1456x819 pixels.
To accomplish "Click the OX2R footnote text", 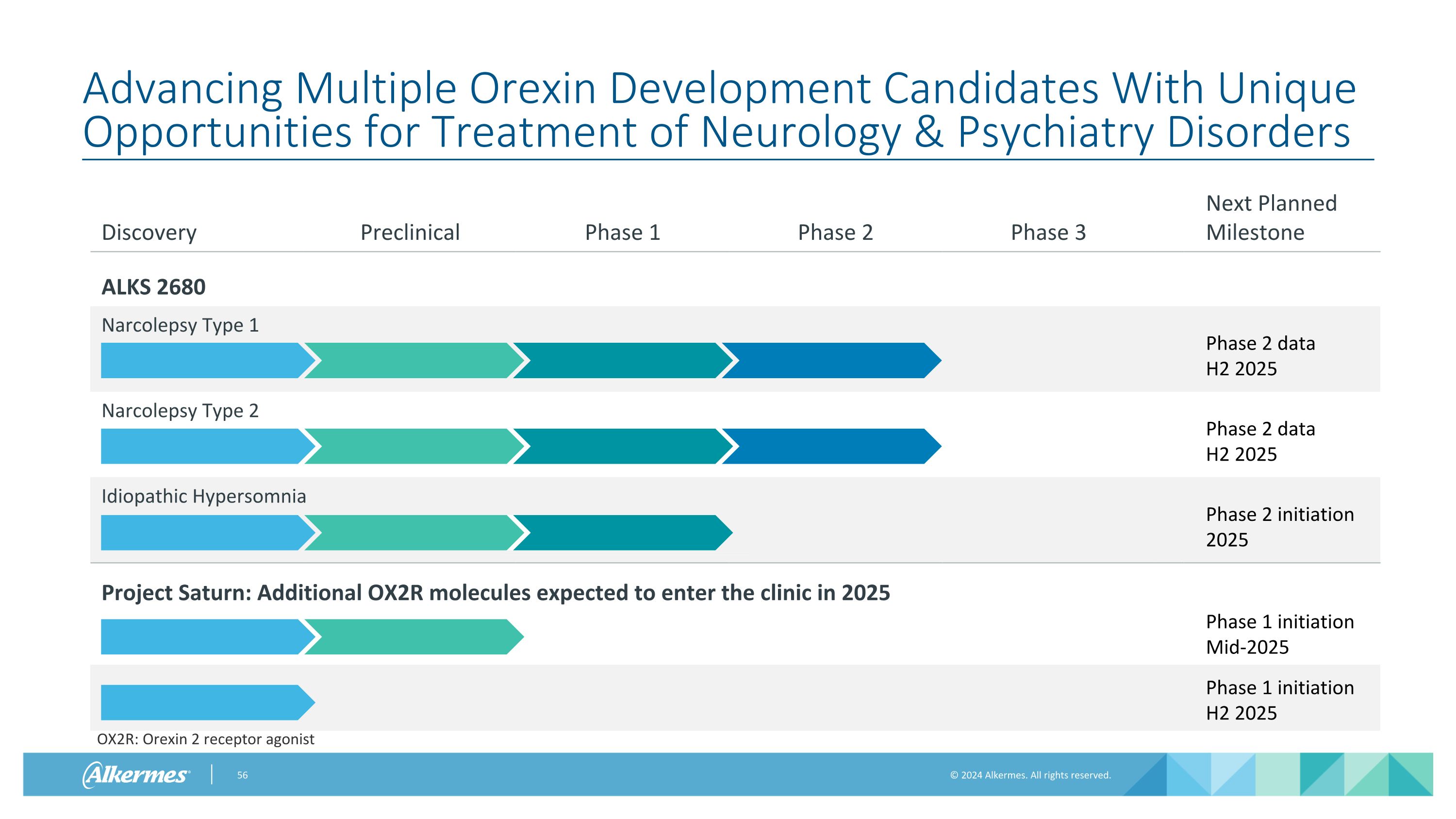I will point(205,739).
